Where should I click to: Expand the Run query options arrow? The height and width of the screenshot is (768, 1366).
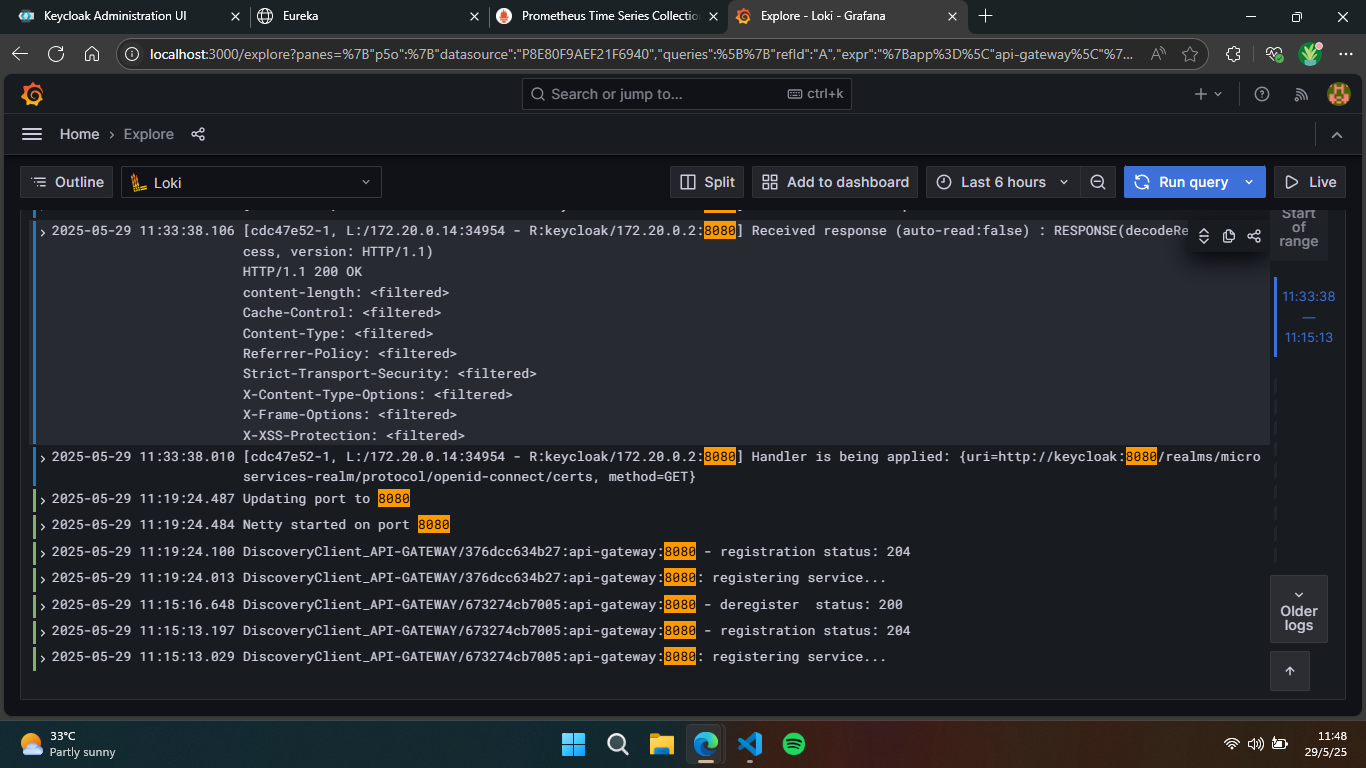click(1249, 182)
